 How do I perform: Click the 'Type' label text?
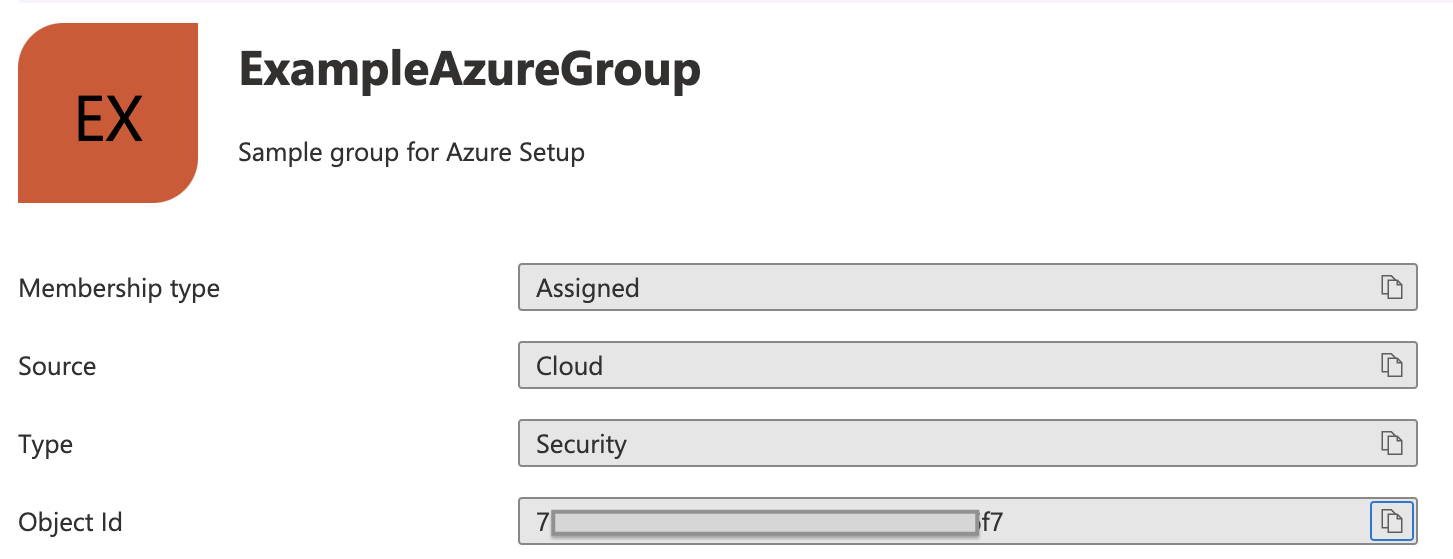pos(45,445)
